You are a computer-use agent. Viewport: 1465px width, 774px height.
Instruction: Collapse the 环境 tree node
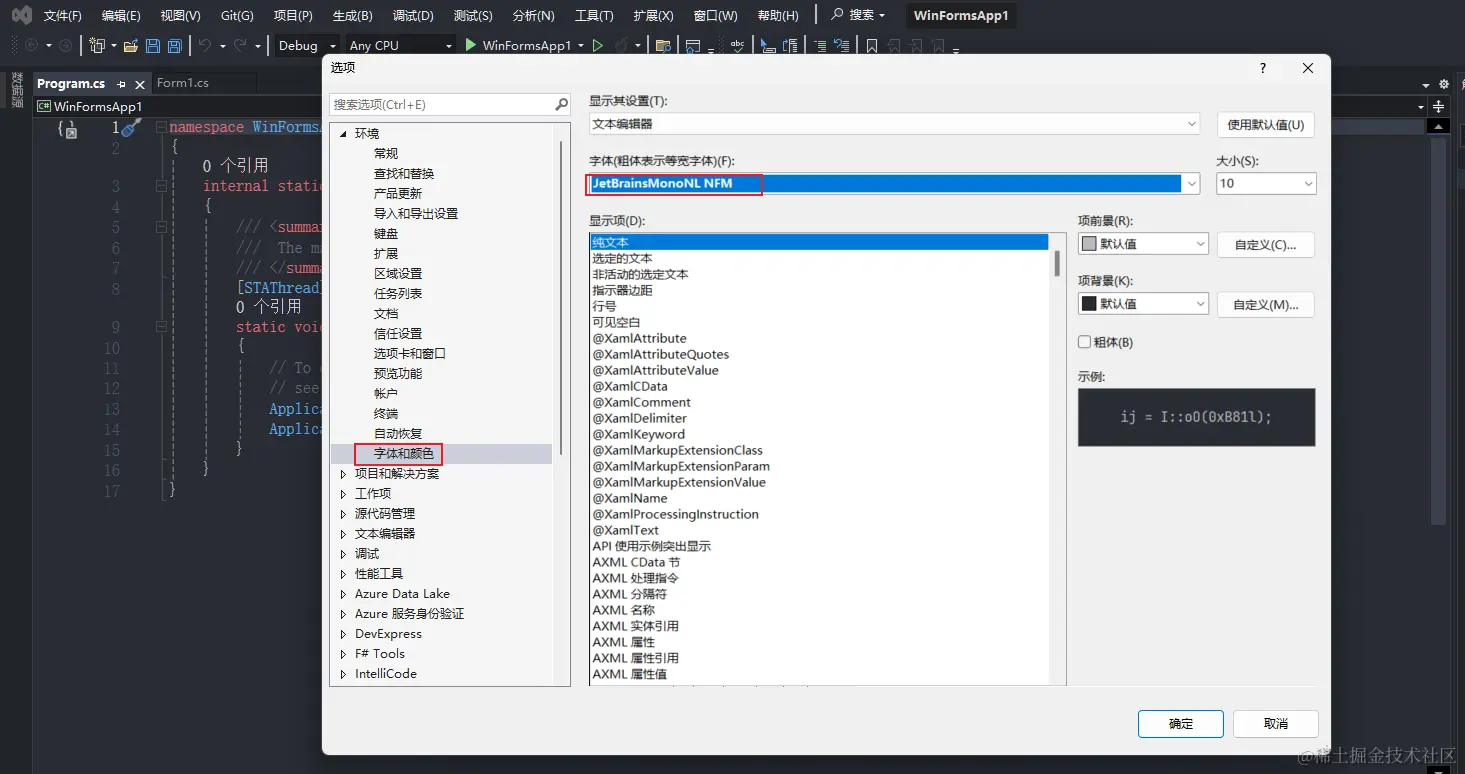coord(343,133)
